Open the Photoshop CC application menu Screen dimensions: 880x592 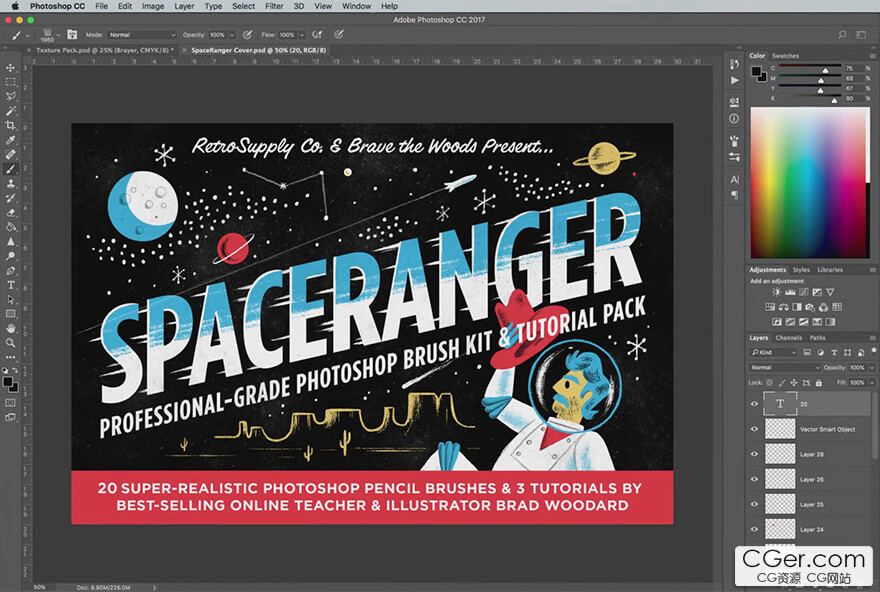(57, 6)
